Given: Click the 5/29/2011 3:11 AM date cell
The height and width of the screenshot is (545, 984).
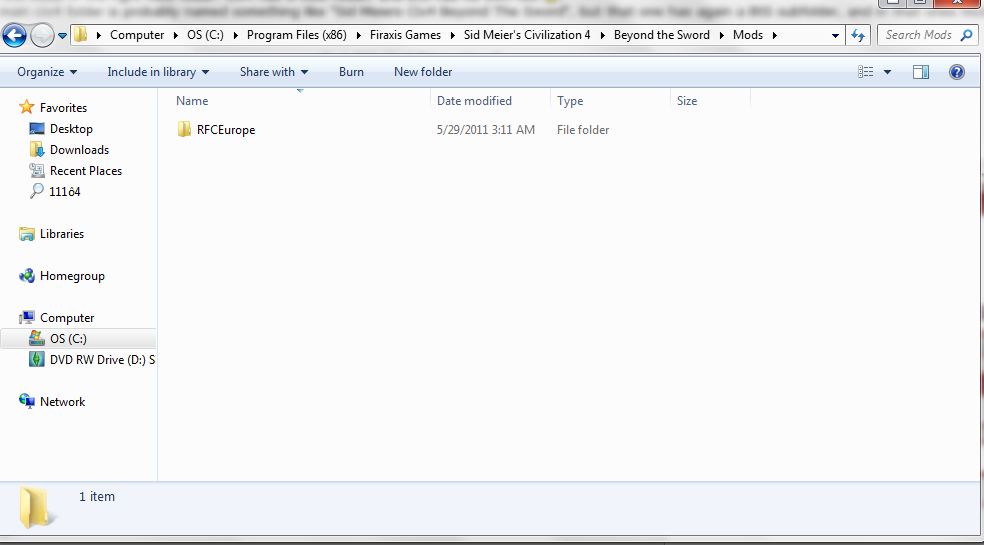Looking at the screenshot, I should coord(486,130).
